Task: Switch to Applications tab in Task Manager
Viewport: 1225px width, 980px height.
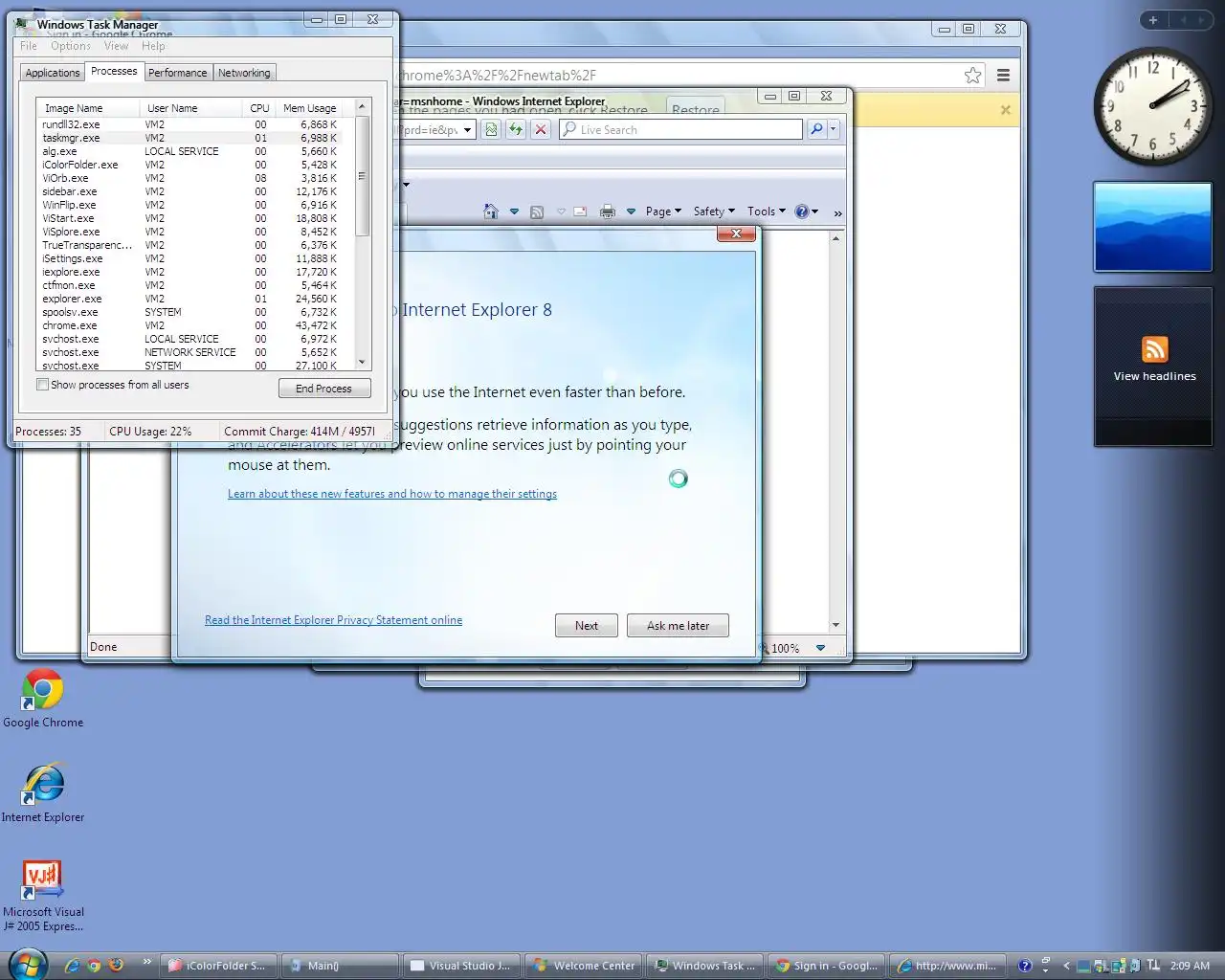Action: (x=53, y=73)
